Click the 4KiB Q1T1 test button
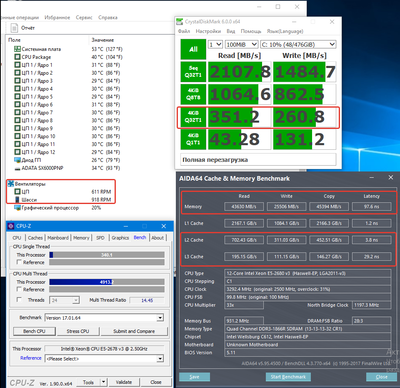Viewport: 400px width, 388px height. point(193,139)
